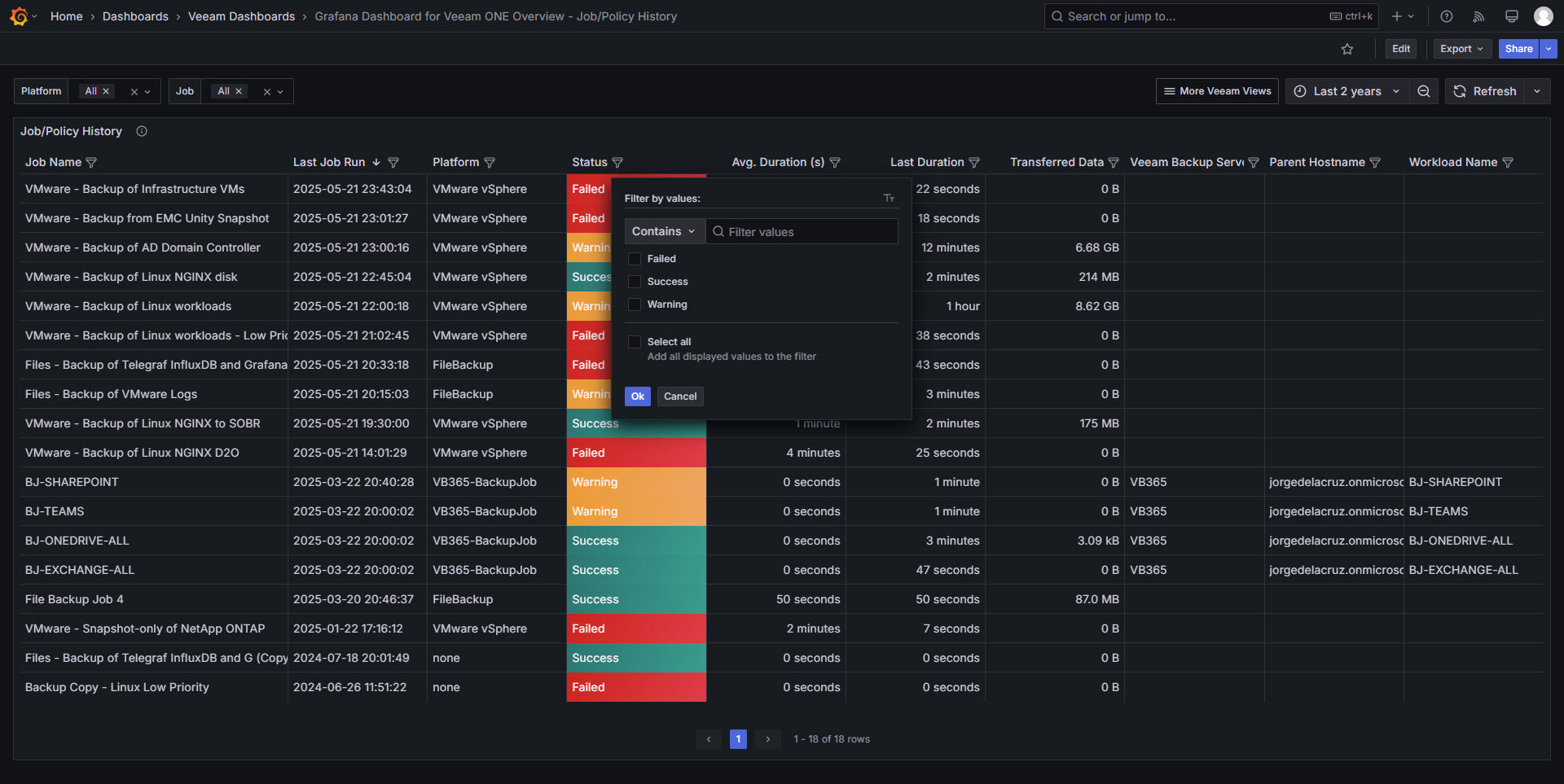Clear the Job variable selection

(x=266, y=92)
